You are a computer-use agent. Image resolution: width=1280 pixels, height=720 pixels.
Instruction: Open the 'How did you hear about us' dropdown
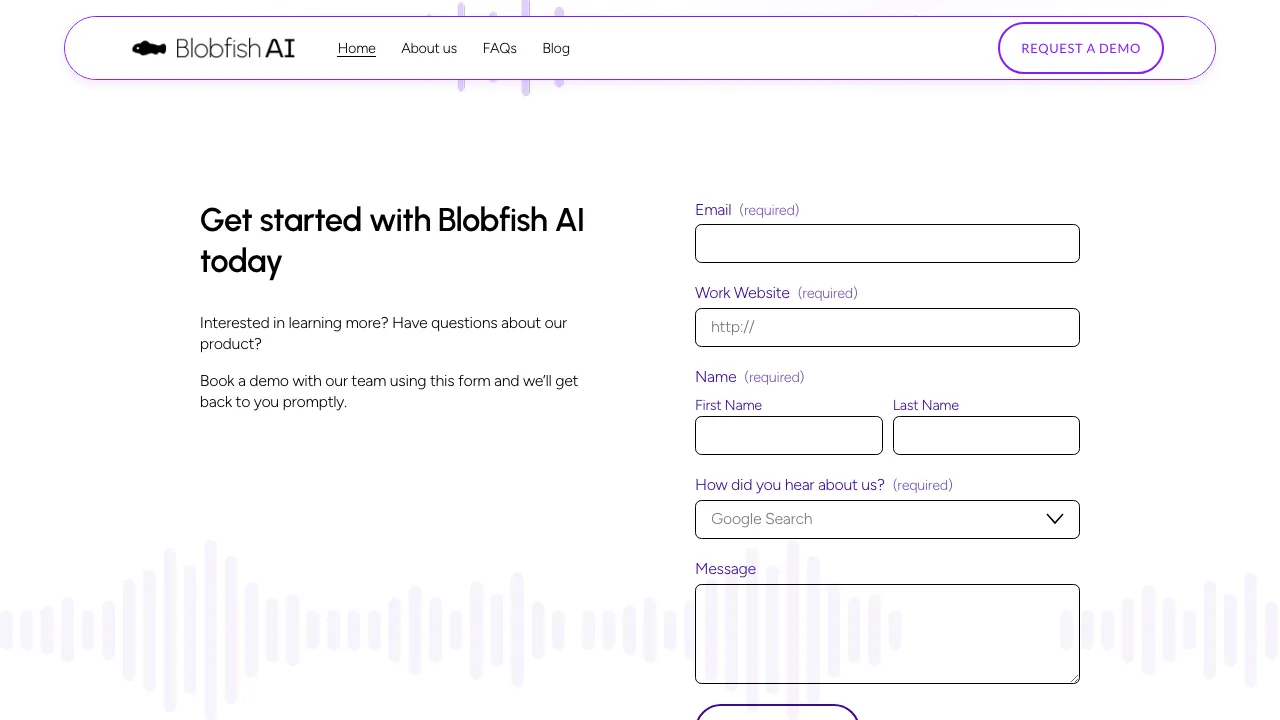887,519
